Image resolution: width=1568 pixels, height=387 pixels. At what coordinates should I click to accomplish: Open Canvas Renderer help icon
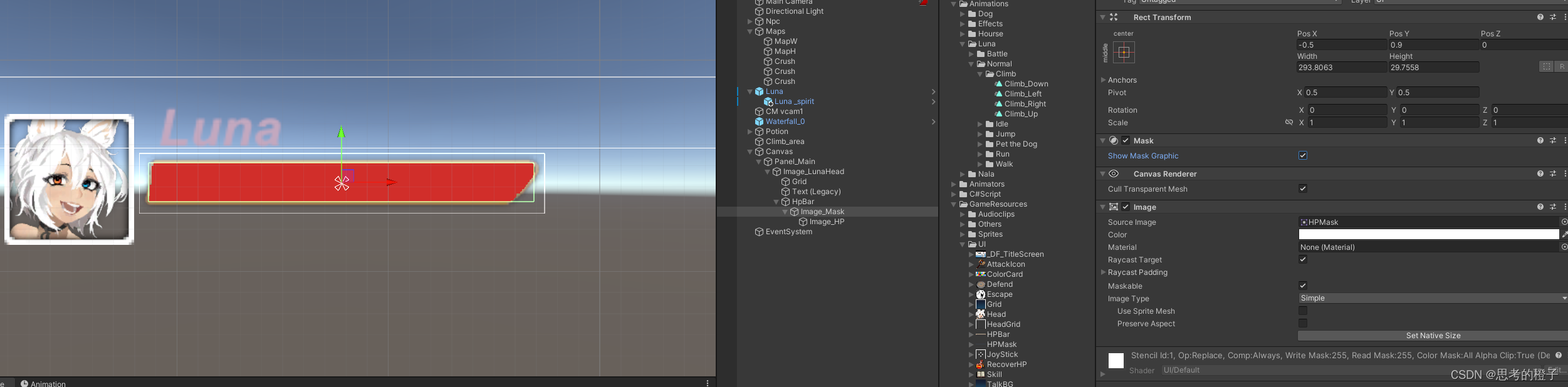click(x=1540, y=173)
